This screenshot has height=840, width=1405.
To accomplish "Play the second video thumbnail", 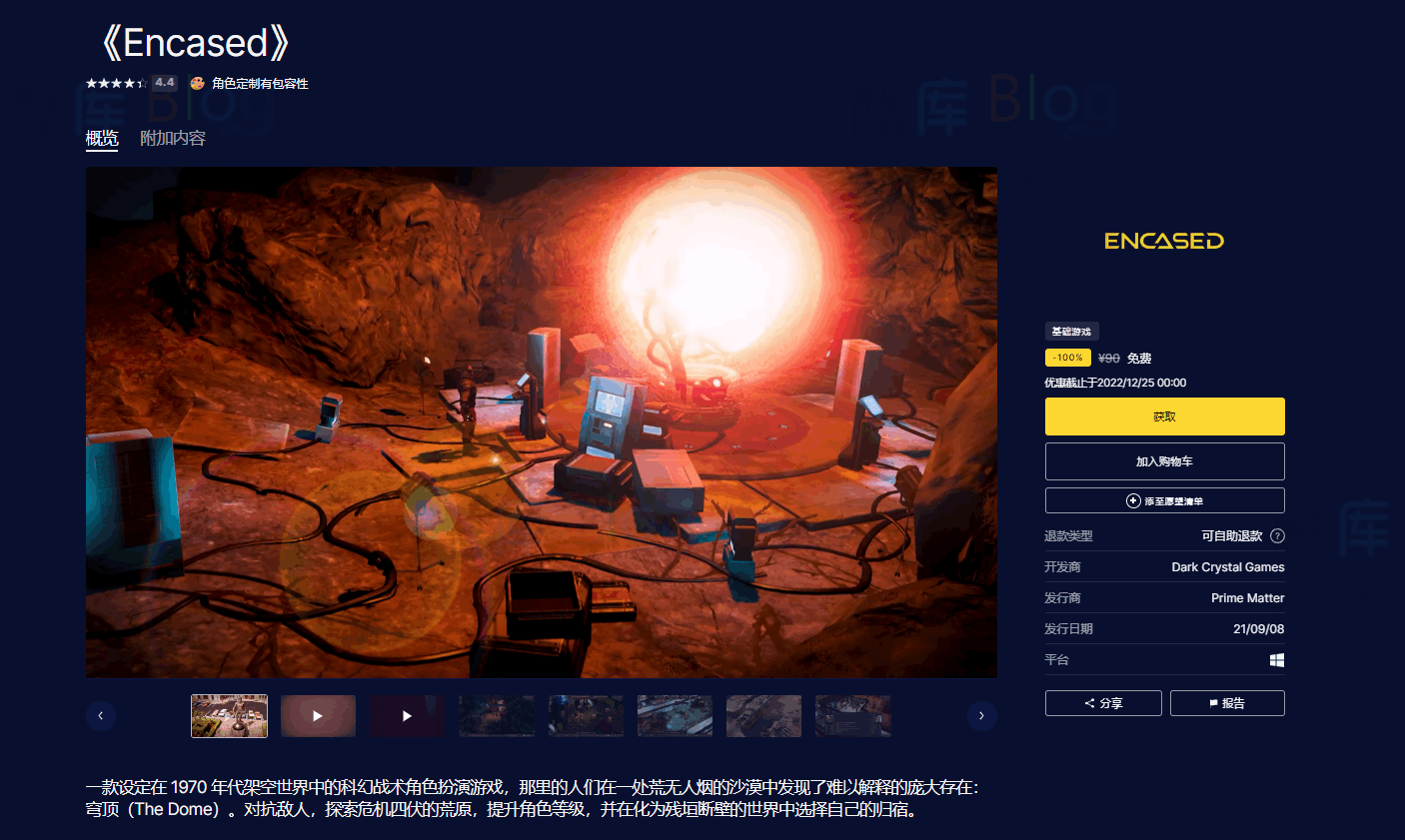I will (x=407, y=716).
